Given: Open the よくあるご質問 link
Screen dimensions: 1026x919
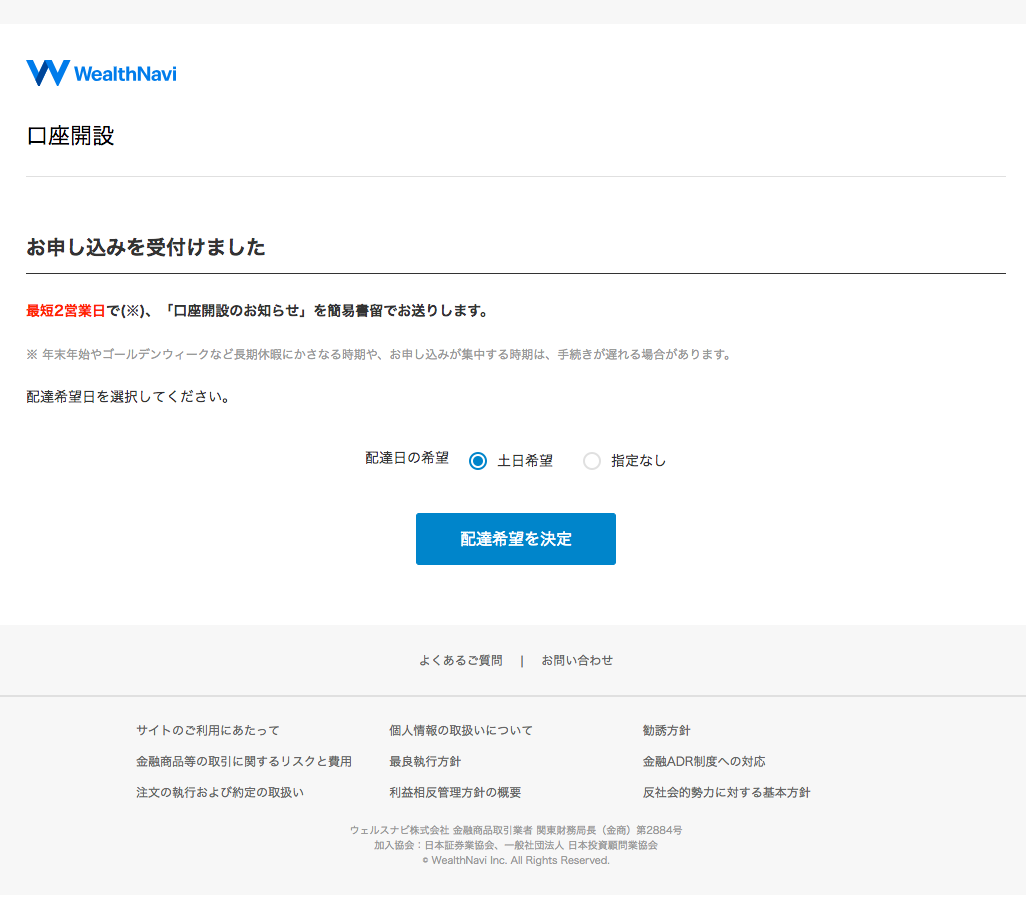Looking at the screenshot, I should pos(461,660).
